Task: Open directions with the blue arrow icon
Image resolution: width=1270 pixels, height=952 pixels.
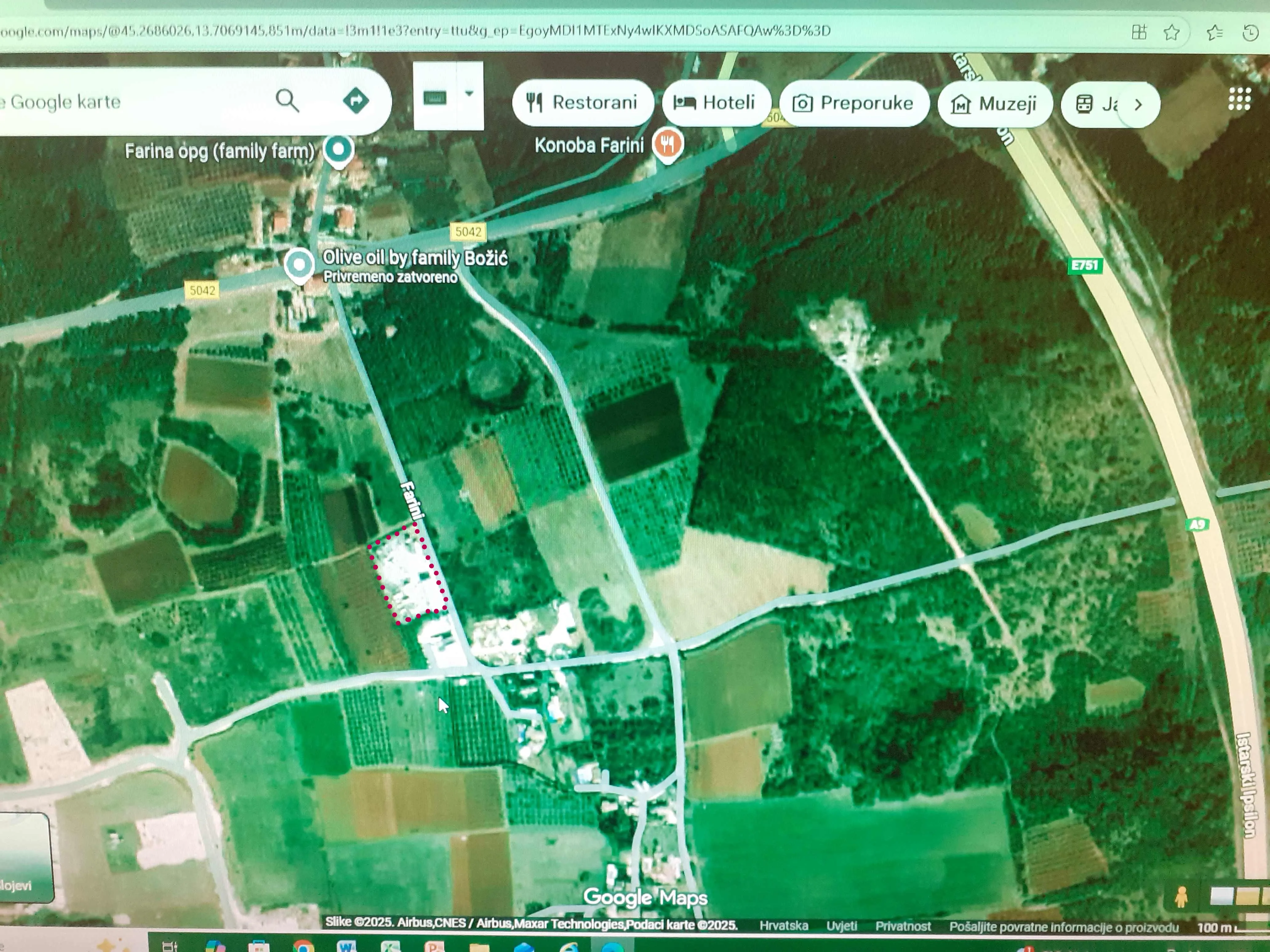Action: [x=356, y=101]
